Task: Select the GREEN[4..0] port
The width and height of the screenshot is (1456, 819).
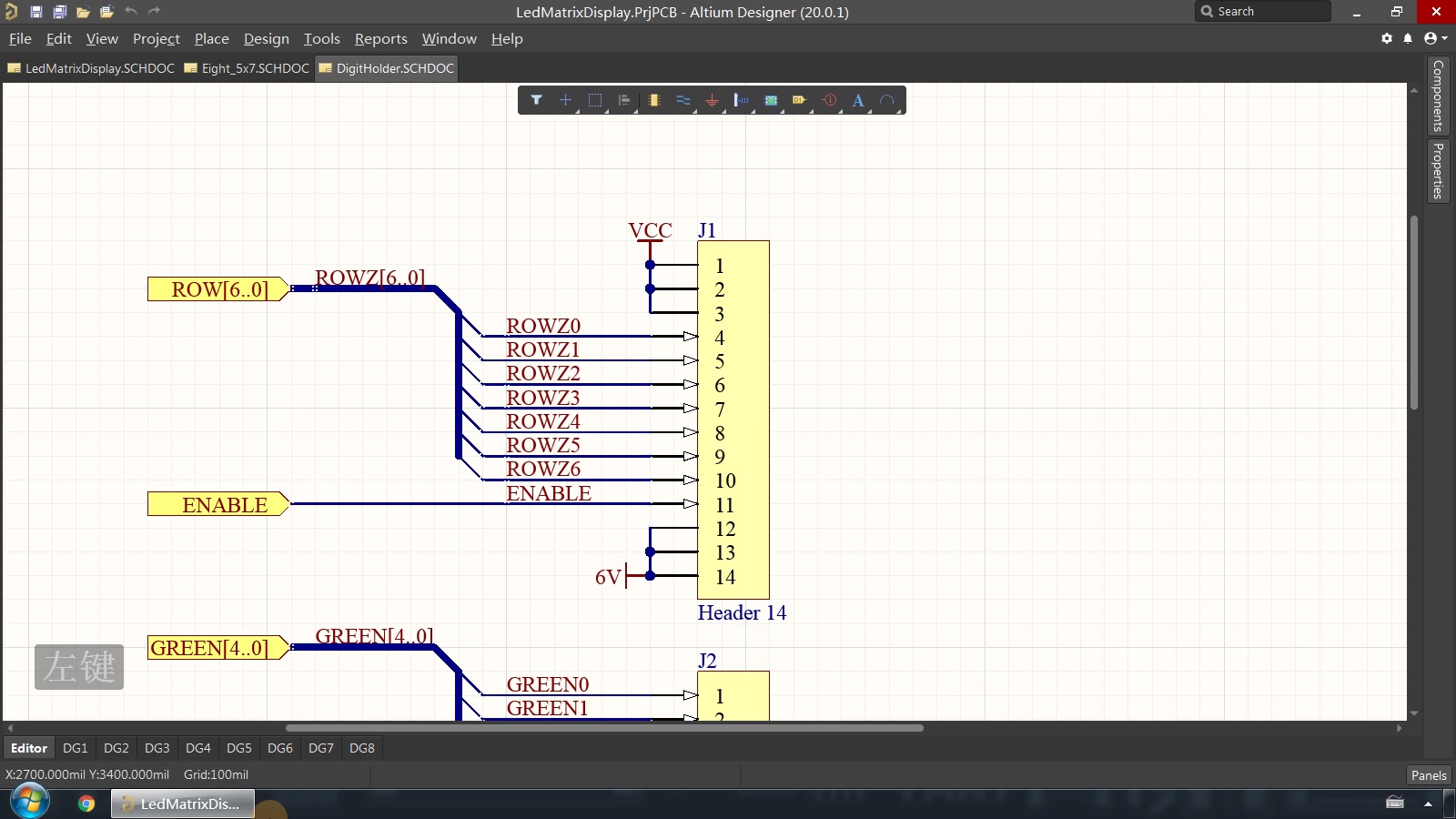Action: (218, 648)
